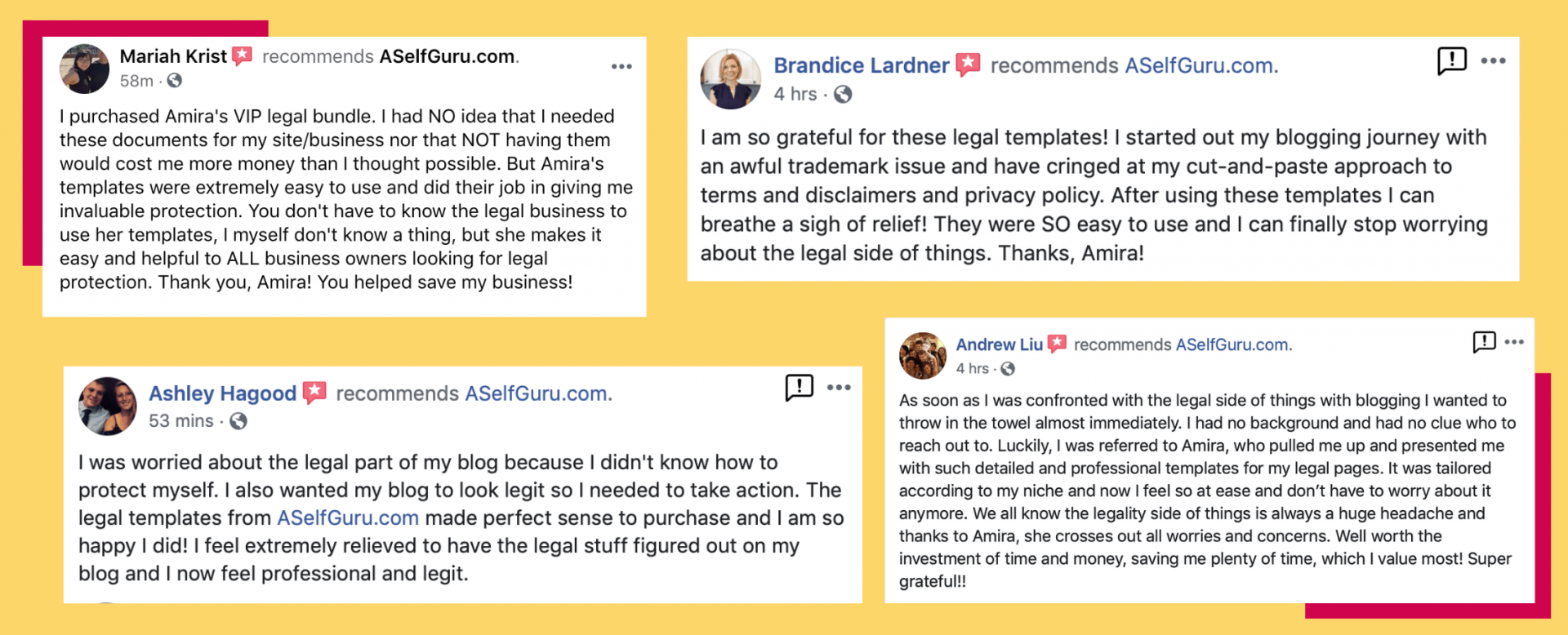This screenshot has height=635, width=1568.
Task: Open options menu on Mariah Krist's review
Action: click(x=621, y=67)
